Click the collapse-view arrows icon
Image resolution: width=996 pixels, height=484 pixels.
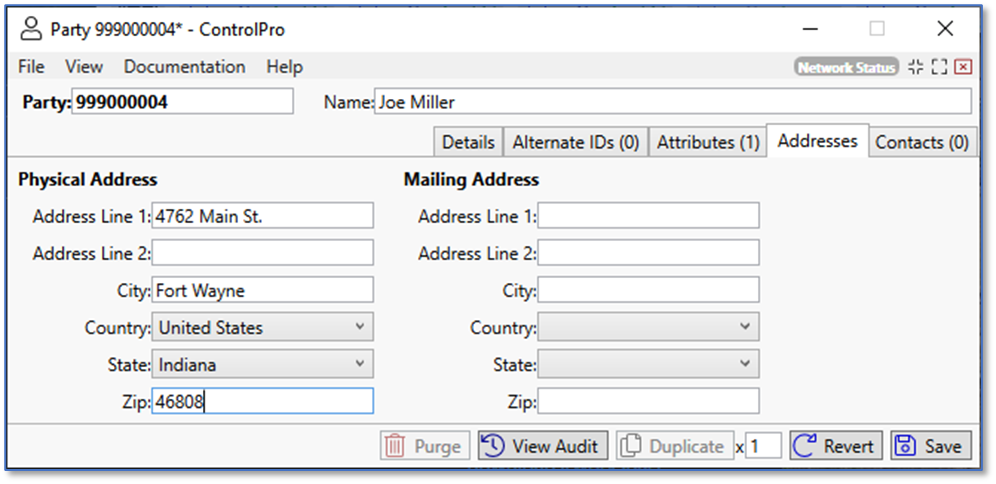point(916,67)
